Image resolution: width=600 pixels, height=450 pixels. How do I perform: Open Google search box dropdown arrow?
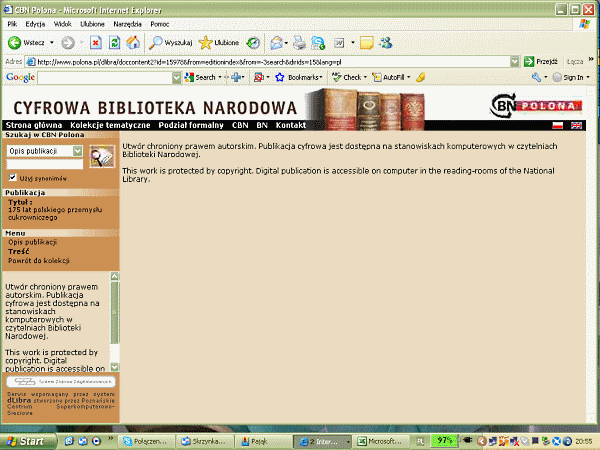point(176,78)
